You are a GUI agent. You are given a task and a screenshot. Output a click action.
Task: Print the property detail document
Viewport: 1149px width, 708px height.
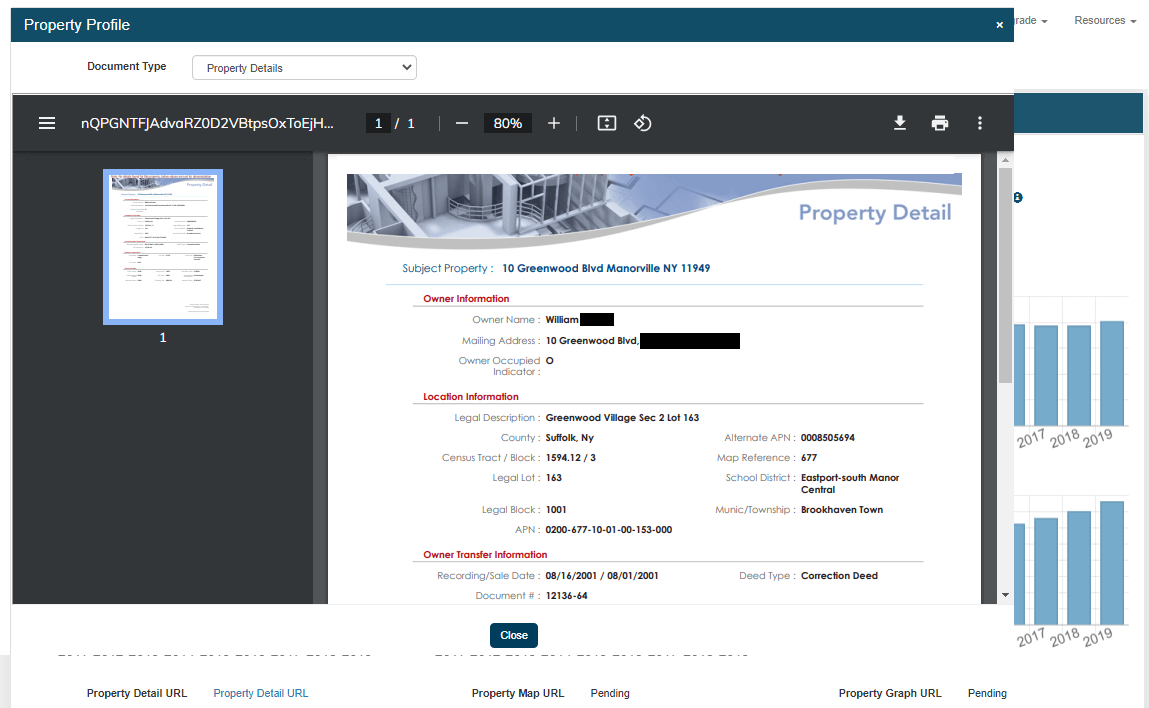click(x=939, y=123)
